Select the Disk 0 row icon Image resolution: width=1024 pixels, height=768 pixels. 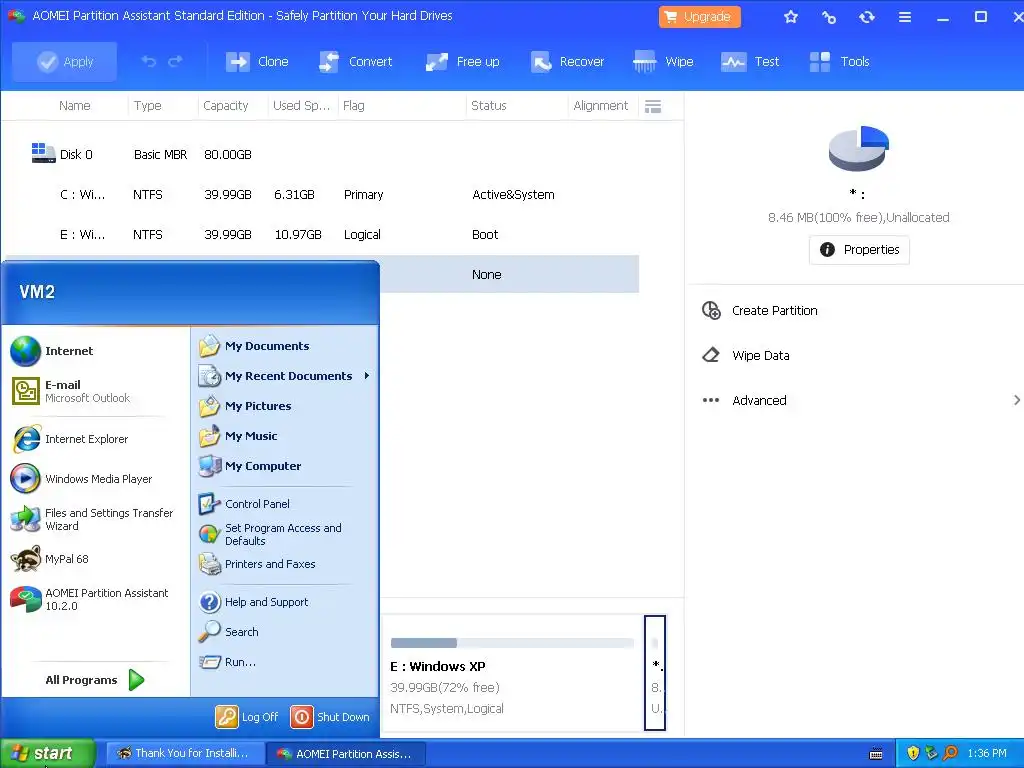click(x=43, y=153)
